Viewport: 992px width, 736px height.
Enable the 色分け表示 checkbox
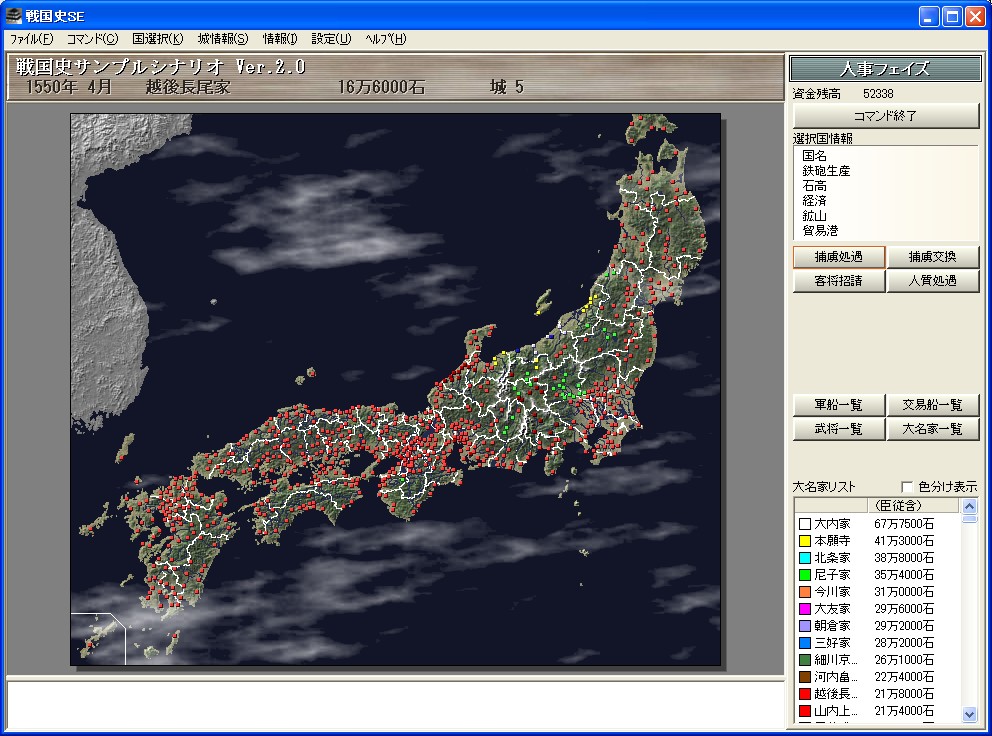(x=907, y=487)
